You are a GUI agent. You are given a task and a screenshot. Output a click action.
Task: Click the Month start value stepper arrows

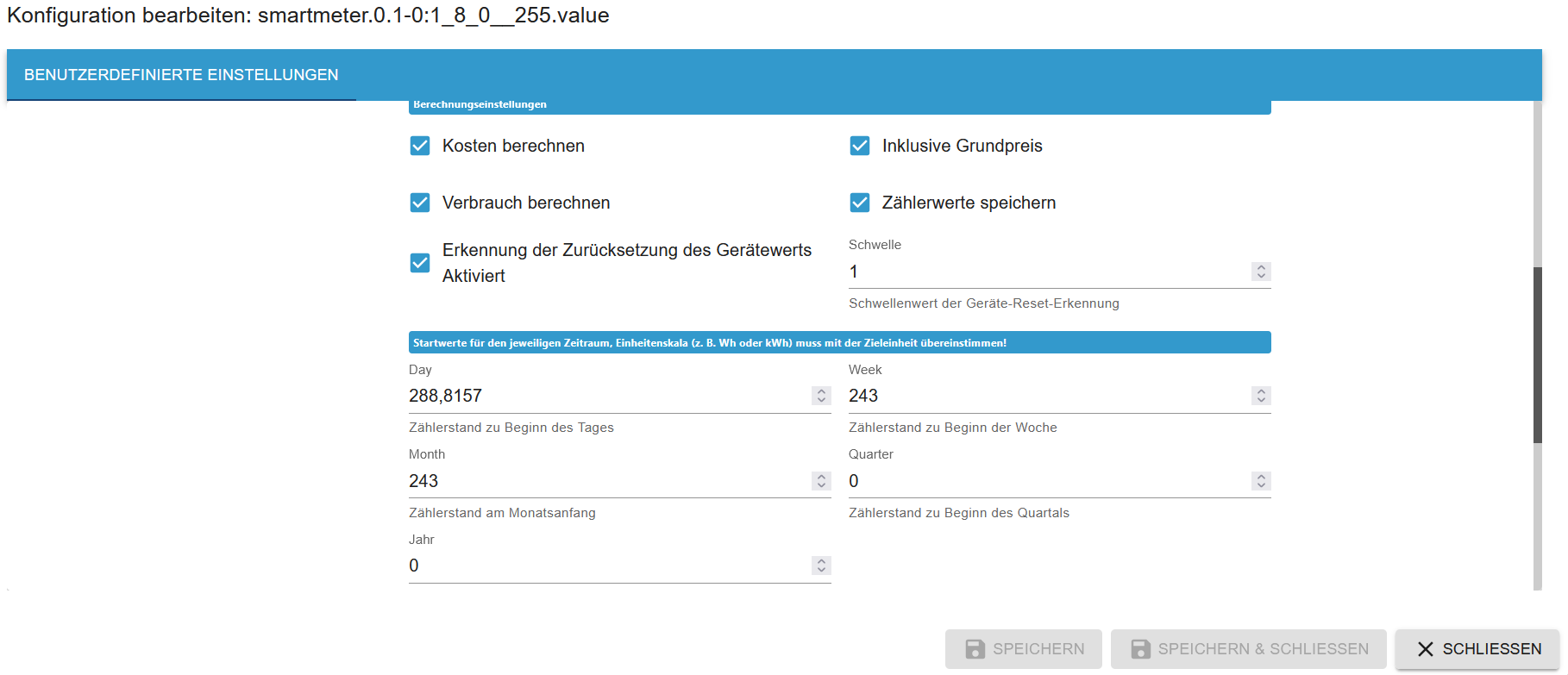[x=821, y=481]
